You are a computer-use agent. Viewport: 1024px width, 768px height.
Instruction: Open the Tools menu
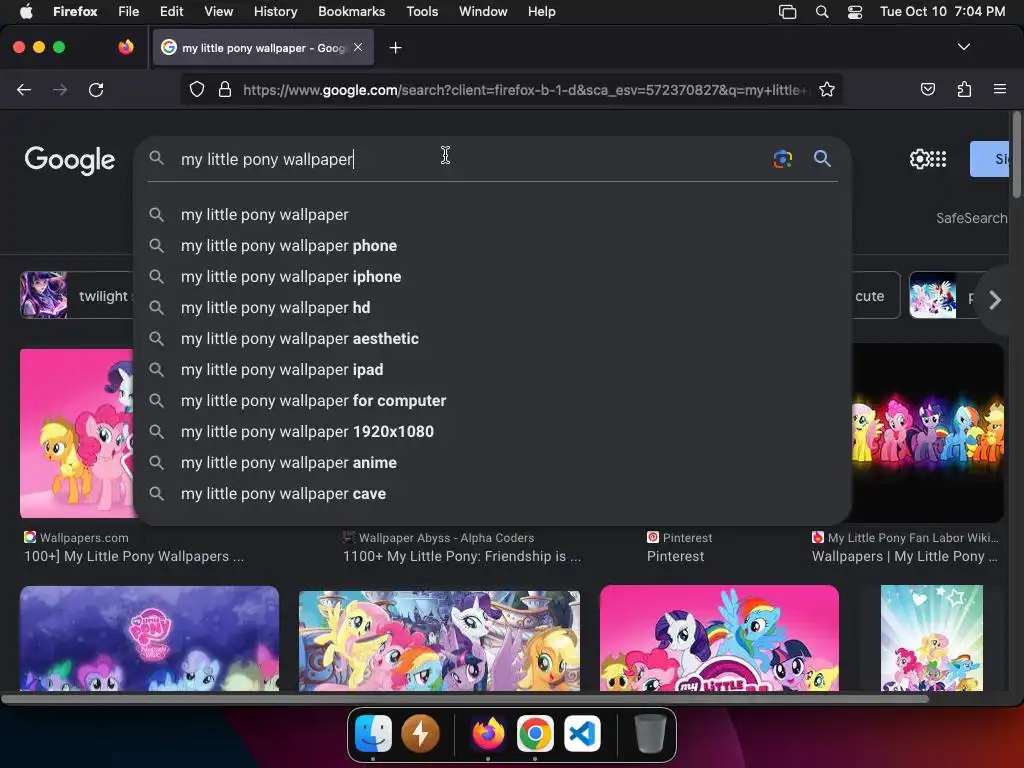[x=422, y=11]
